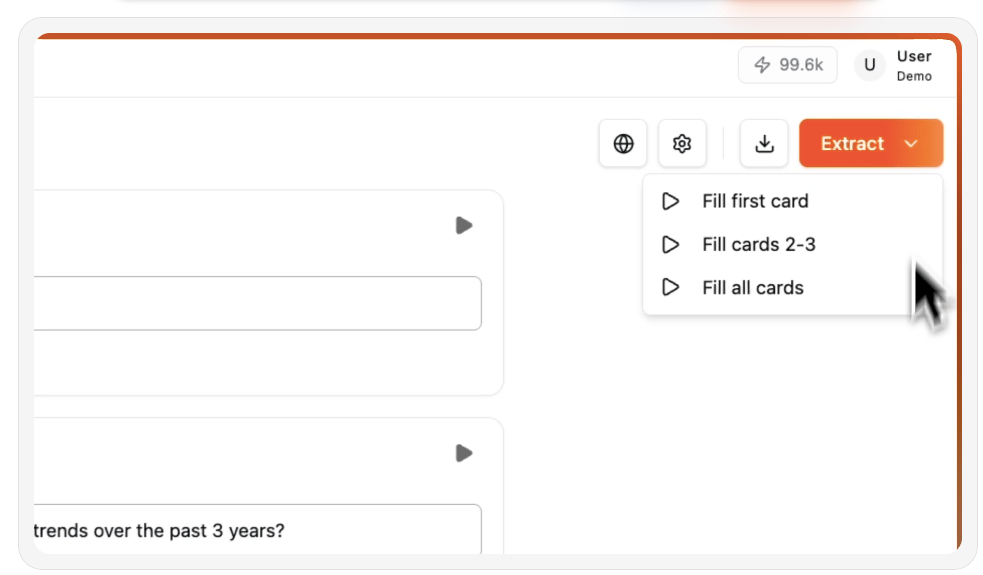Click the play icon beside "Fill first card"
This screenshot has height=575, width=983.
(x=671, y=201)
